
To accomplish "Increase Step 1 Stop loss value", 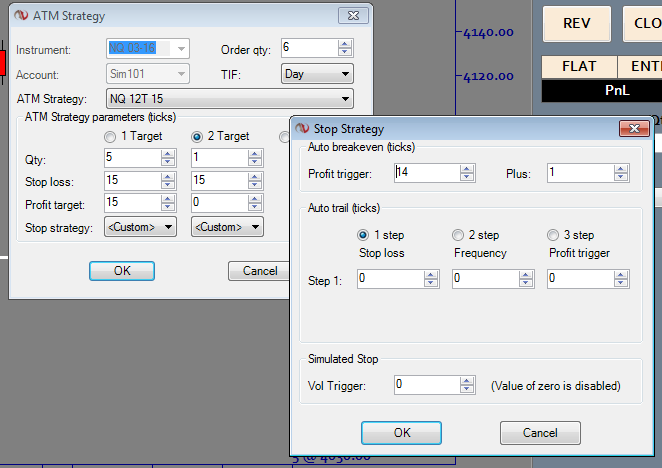I will click(431, 275).
